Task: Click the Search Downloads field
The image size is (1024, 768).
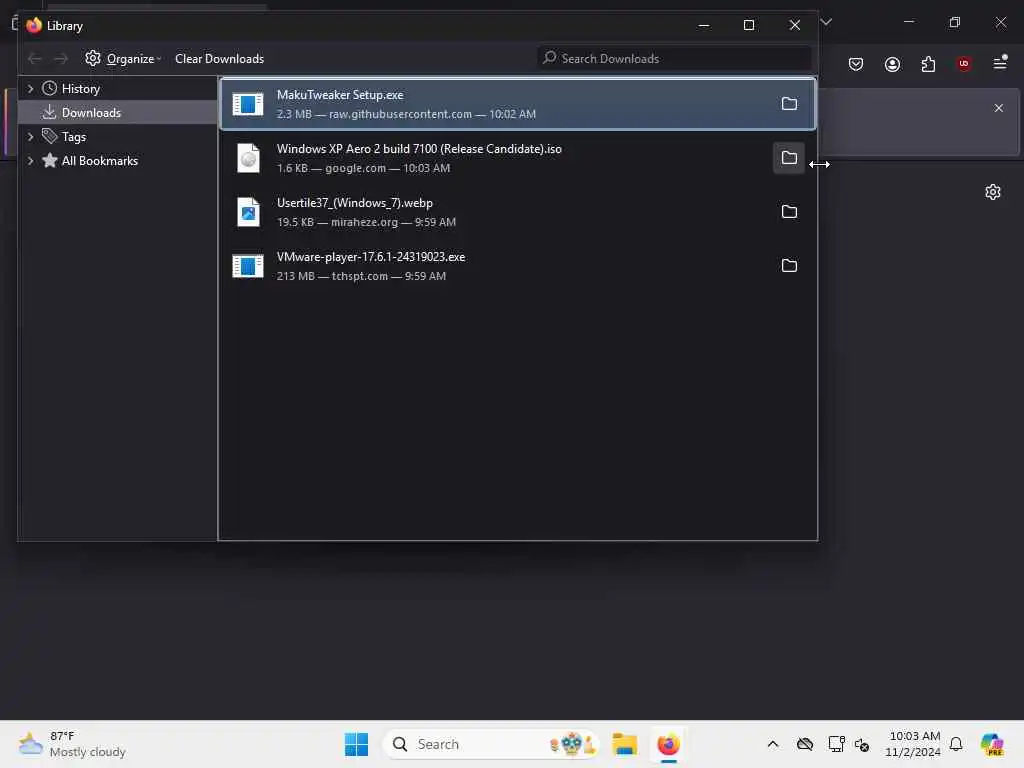Action: click(675, 59)
